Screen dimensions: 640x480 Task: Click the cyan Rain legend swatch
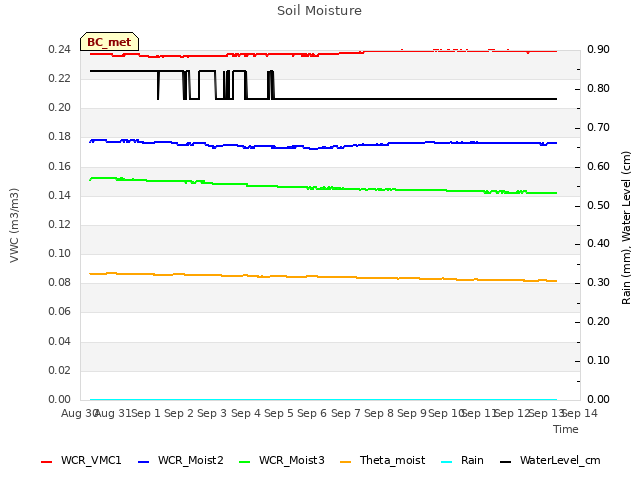pyautogui.click(x=447, y=462)
